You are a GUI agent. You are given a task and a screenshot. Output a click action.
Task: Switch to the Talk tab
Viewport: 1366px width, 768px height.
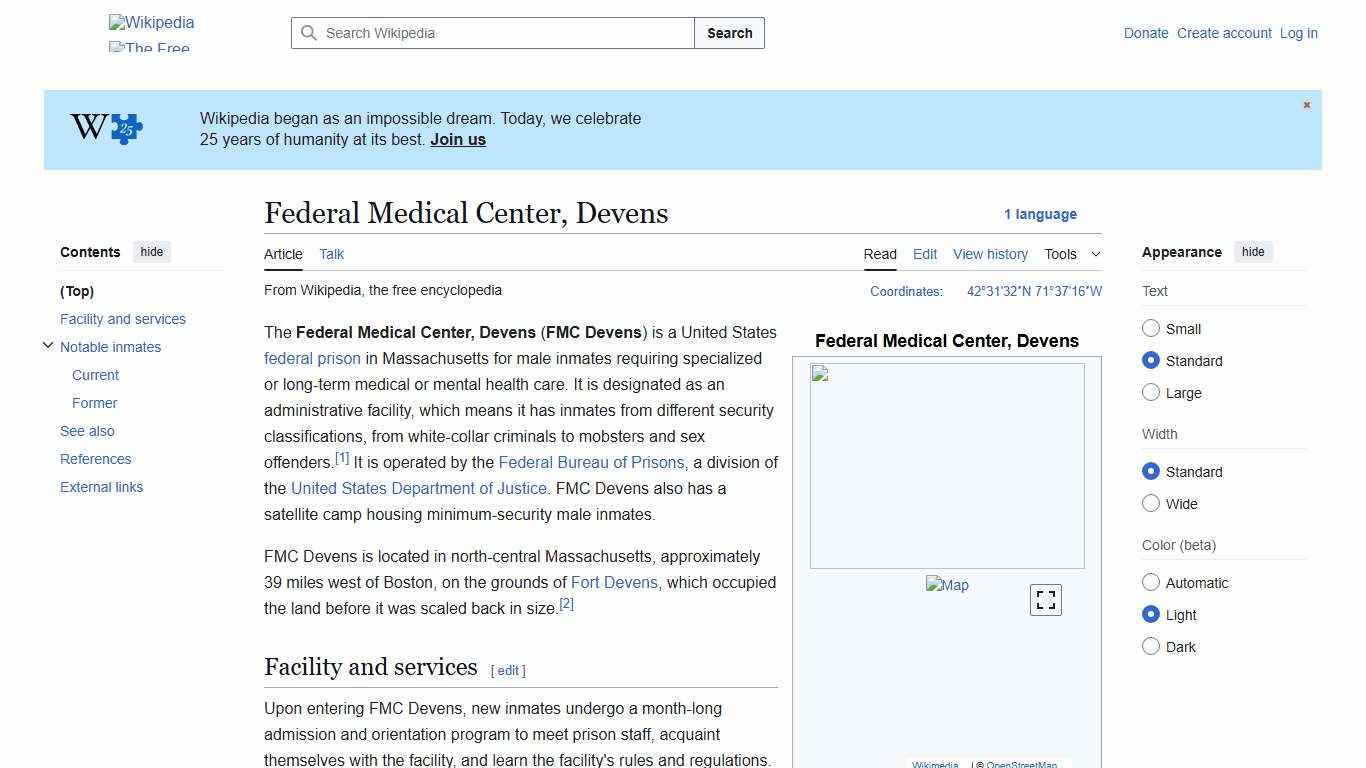tap(331, 254)
